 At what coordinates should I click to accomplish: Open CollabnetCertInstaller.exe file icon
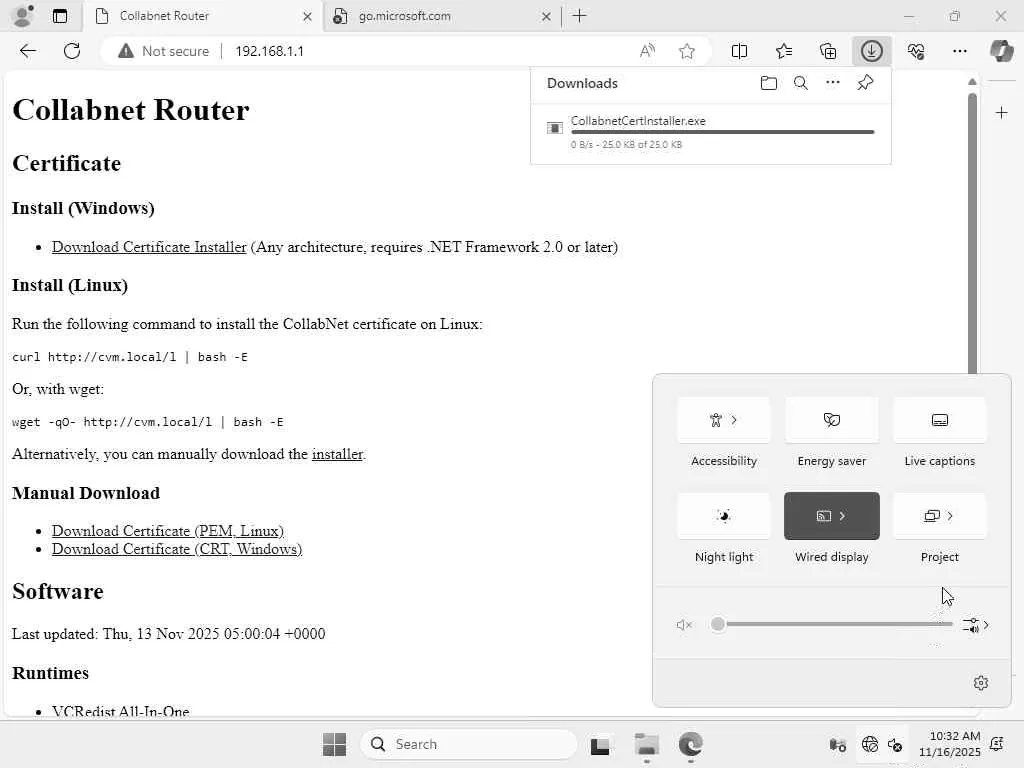pos(554,128)
